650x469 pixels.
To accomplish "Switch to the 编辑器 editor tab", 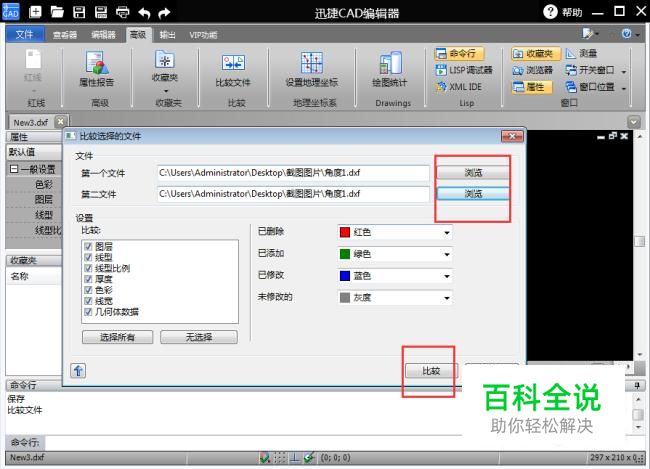I will point(103,35).
